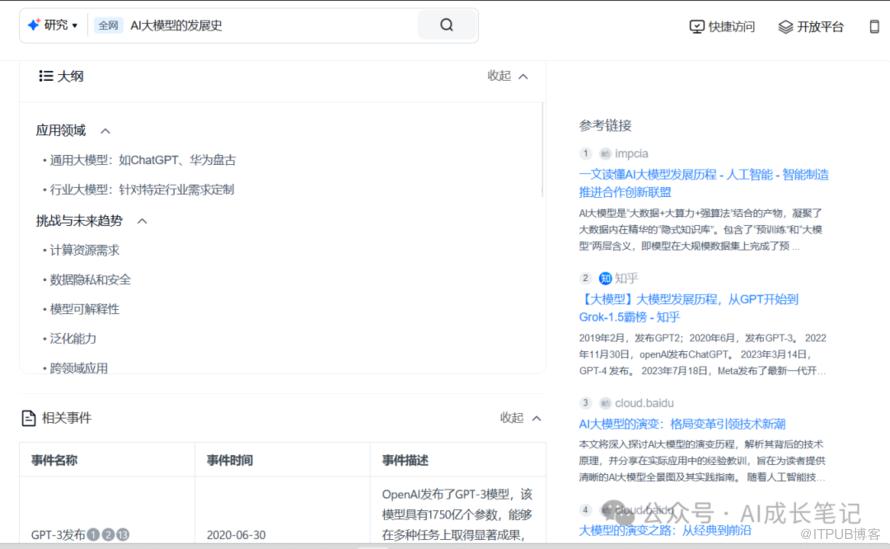This screenshot has height=549, width=890.
Task: Select outline item 跨领域应用
Action: pyautogui.click(x=79, y=368)
